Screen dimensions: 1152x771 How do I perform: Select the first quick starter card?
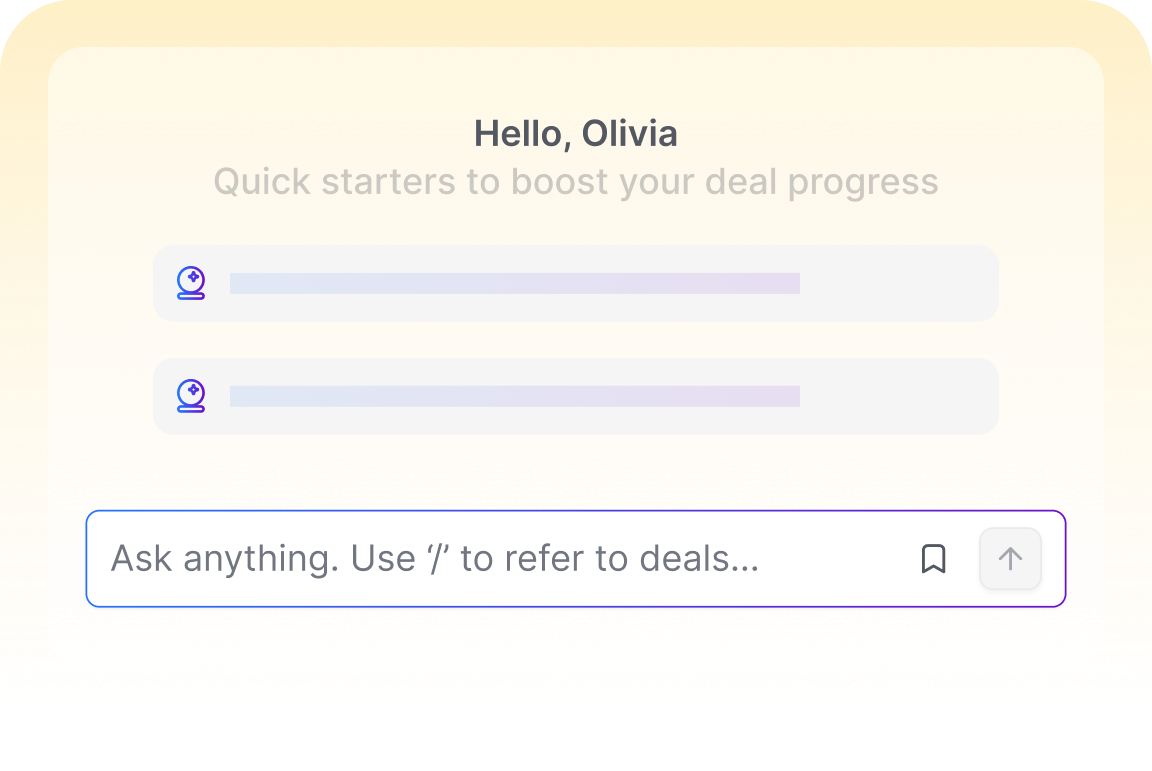[x=575, y=283]
